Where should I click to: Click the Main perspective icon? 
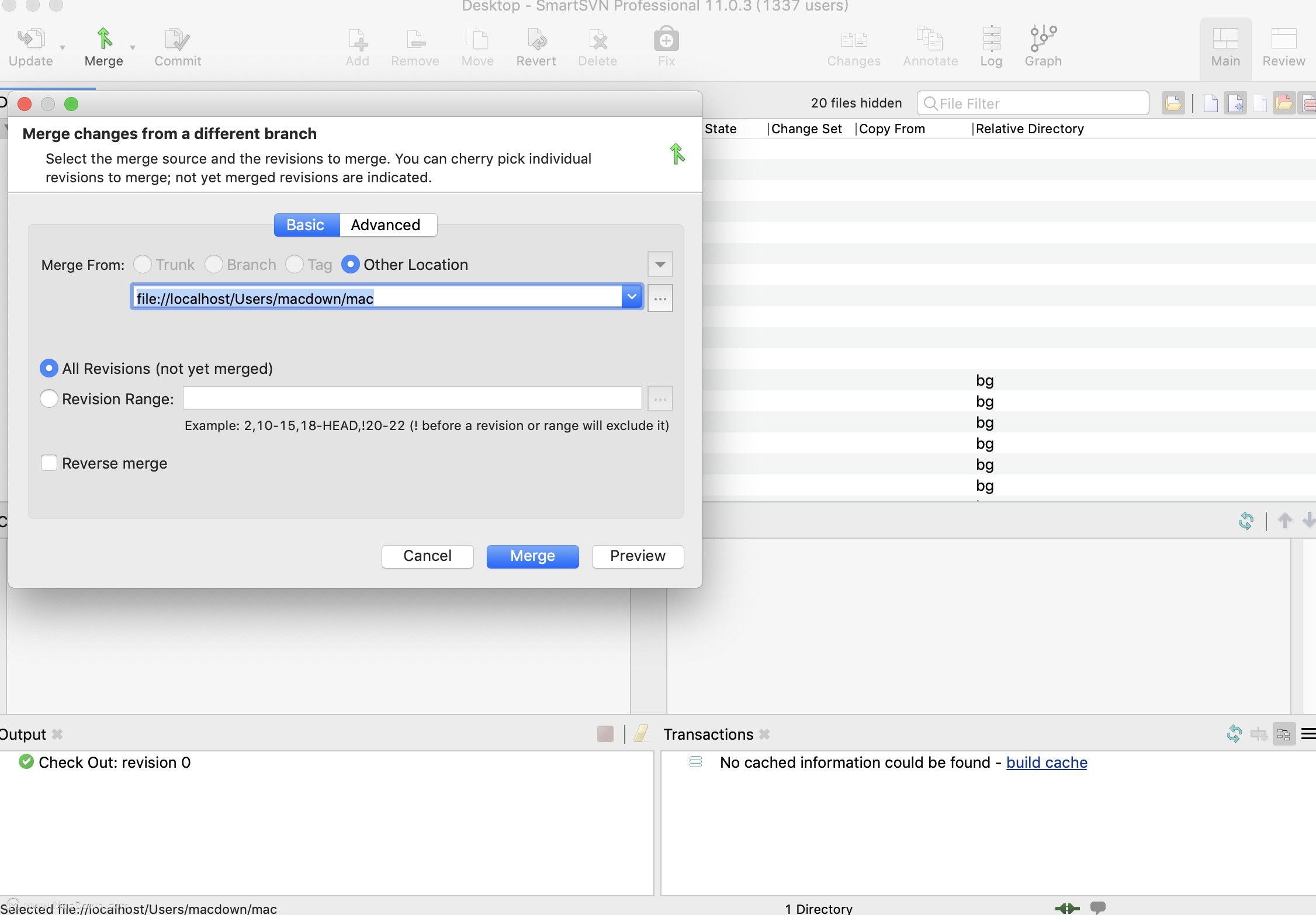click(1225, 47)
